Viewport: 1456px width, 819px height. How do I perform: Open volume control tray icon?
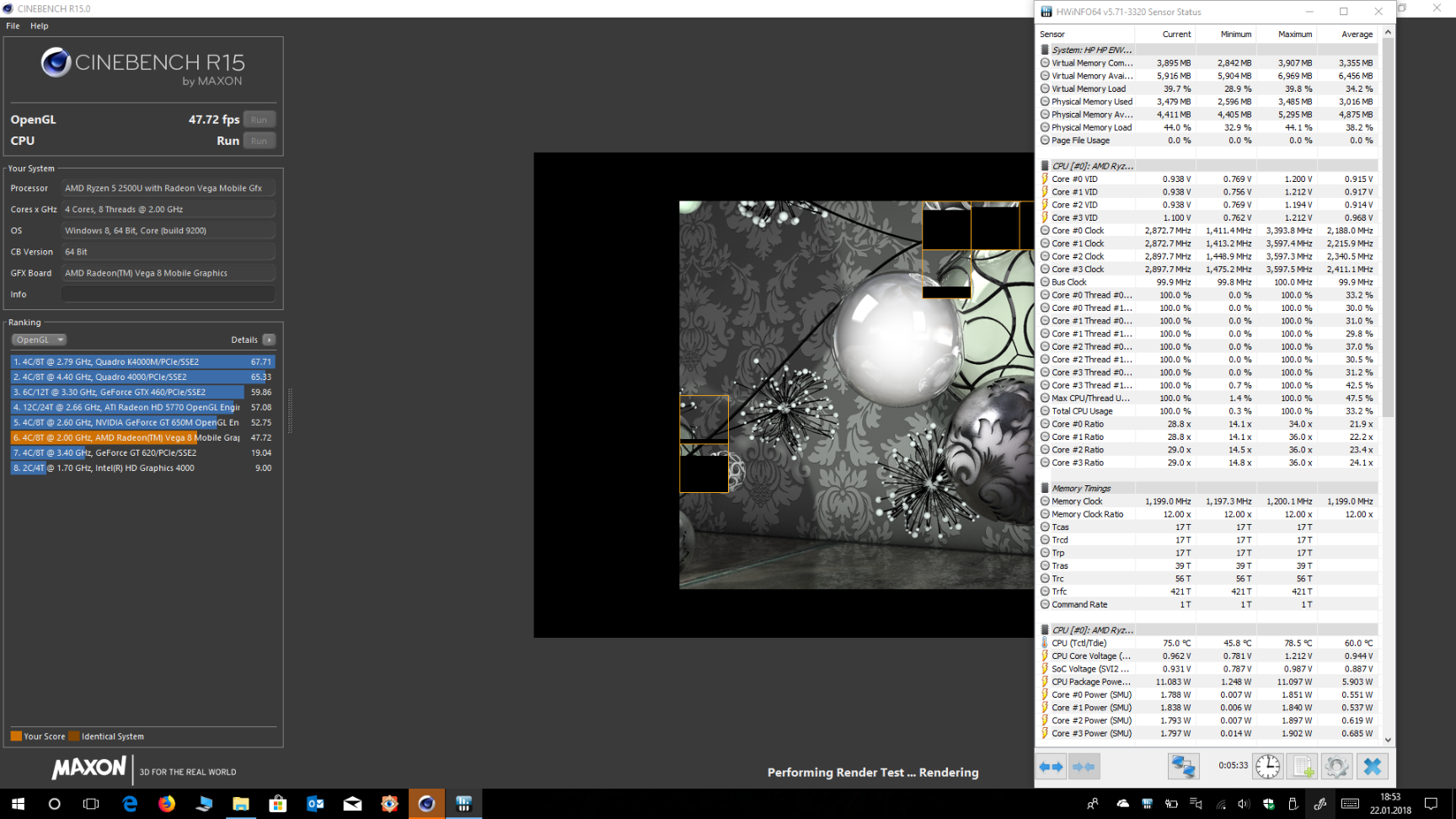point(1244,804)
